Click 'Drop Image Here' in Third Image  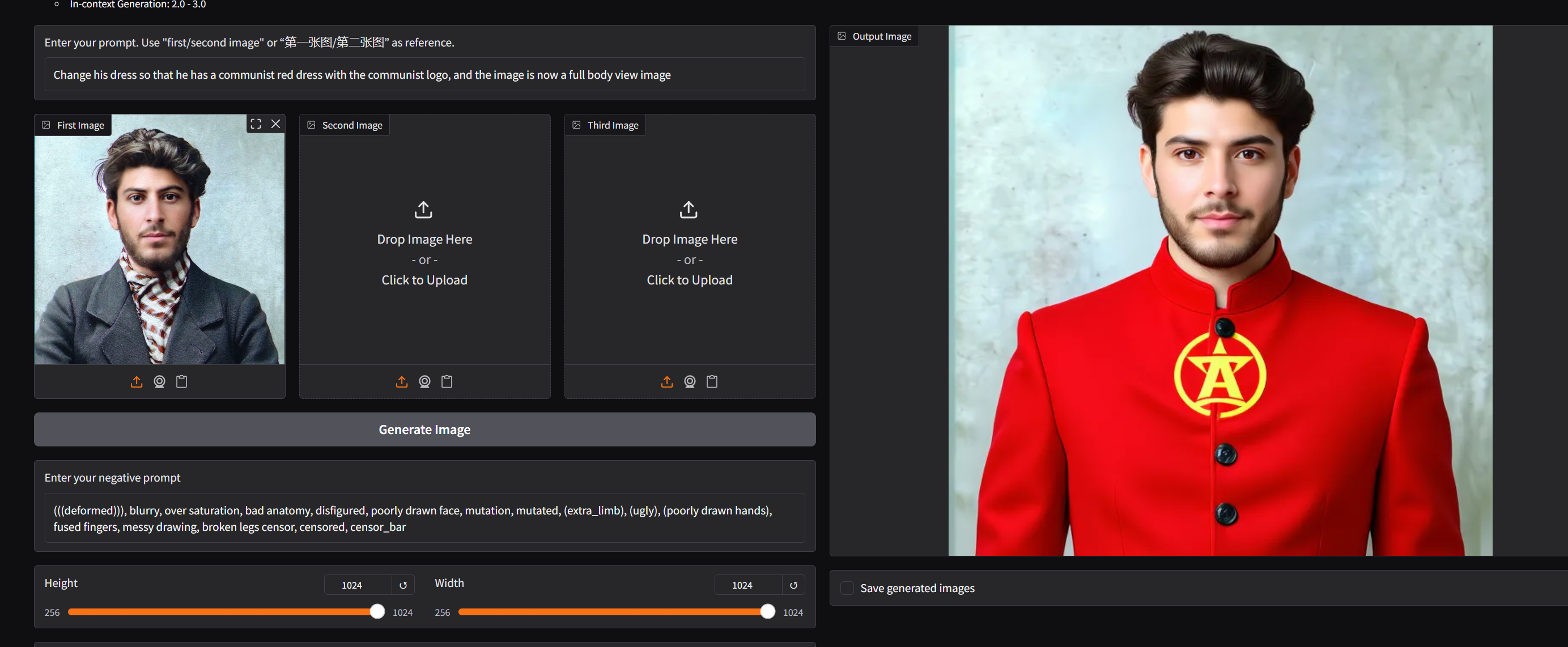(x=690, y=239)
